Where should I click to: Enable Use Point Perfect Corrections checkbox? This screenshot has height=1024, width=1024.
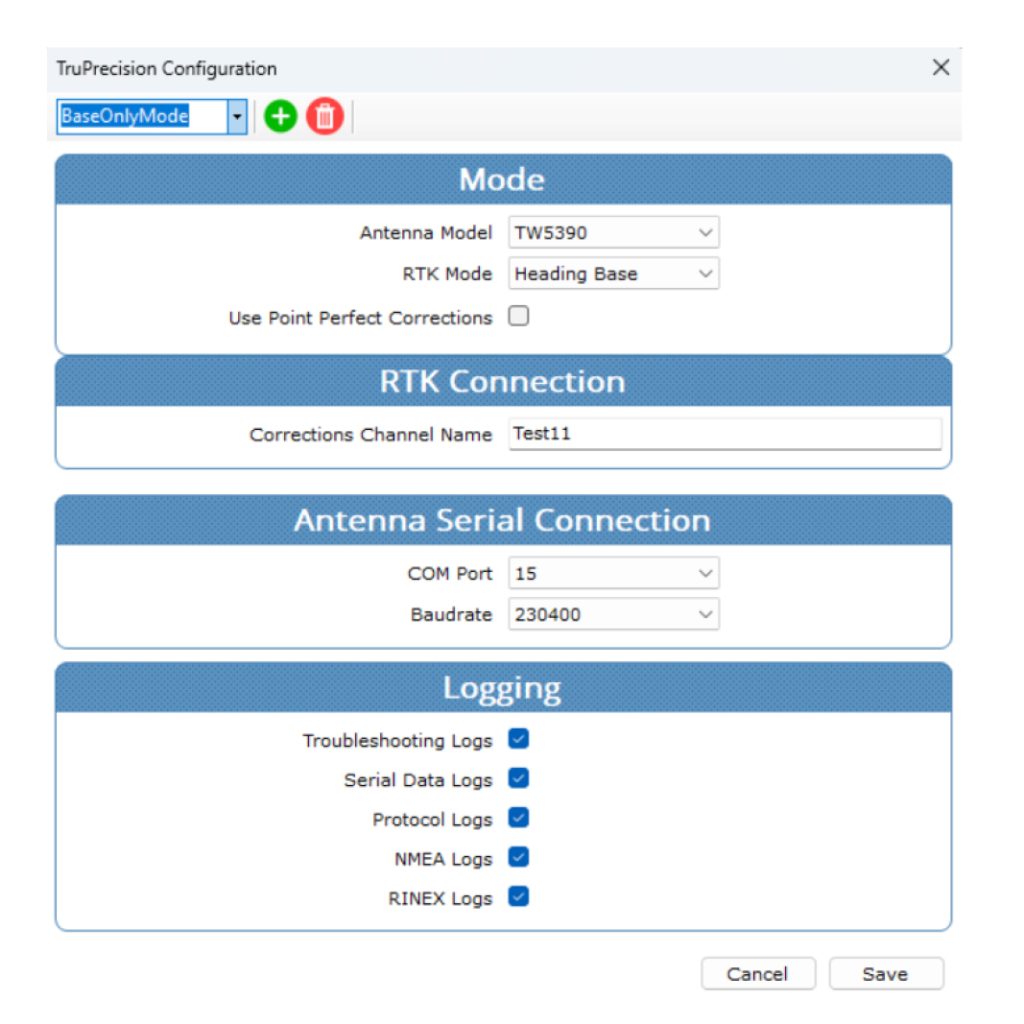[519, 317]
